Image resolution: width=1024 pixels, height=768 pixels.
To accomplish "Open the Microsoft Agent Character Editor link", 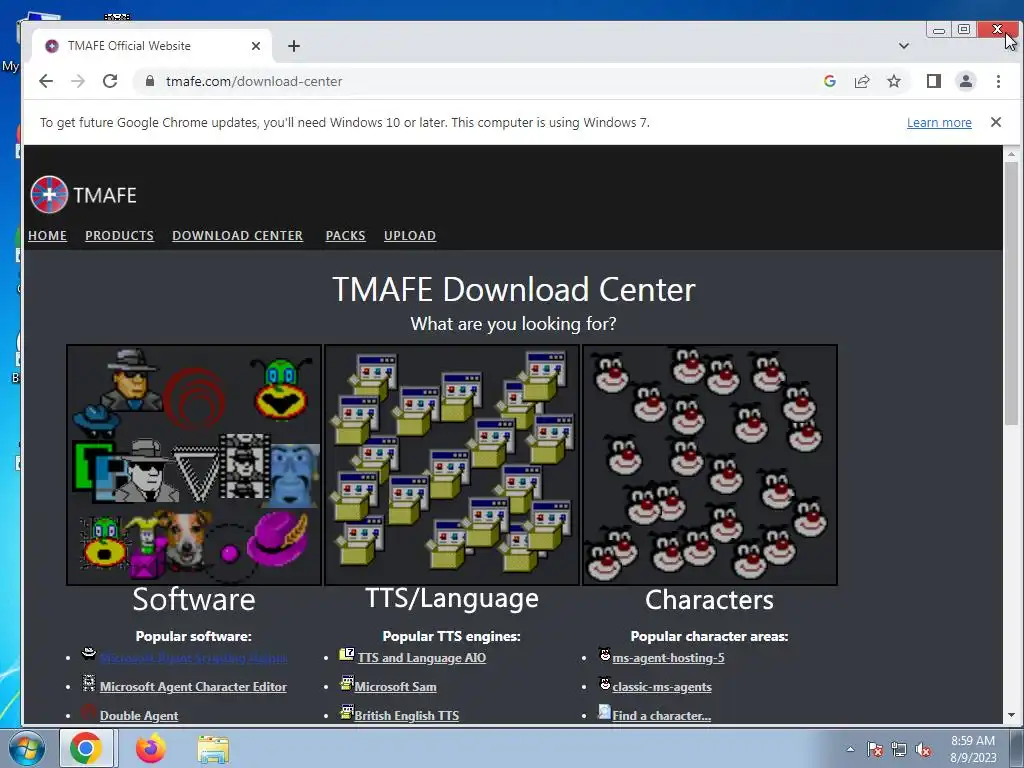I will click(193, 686).
